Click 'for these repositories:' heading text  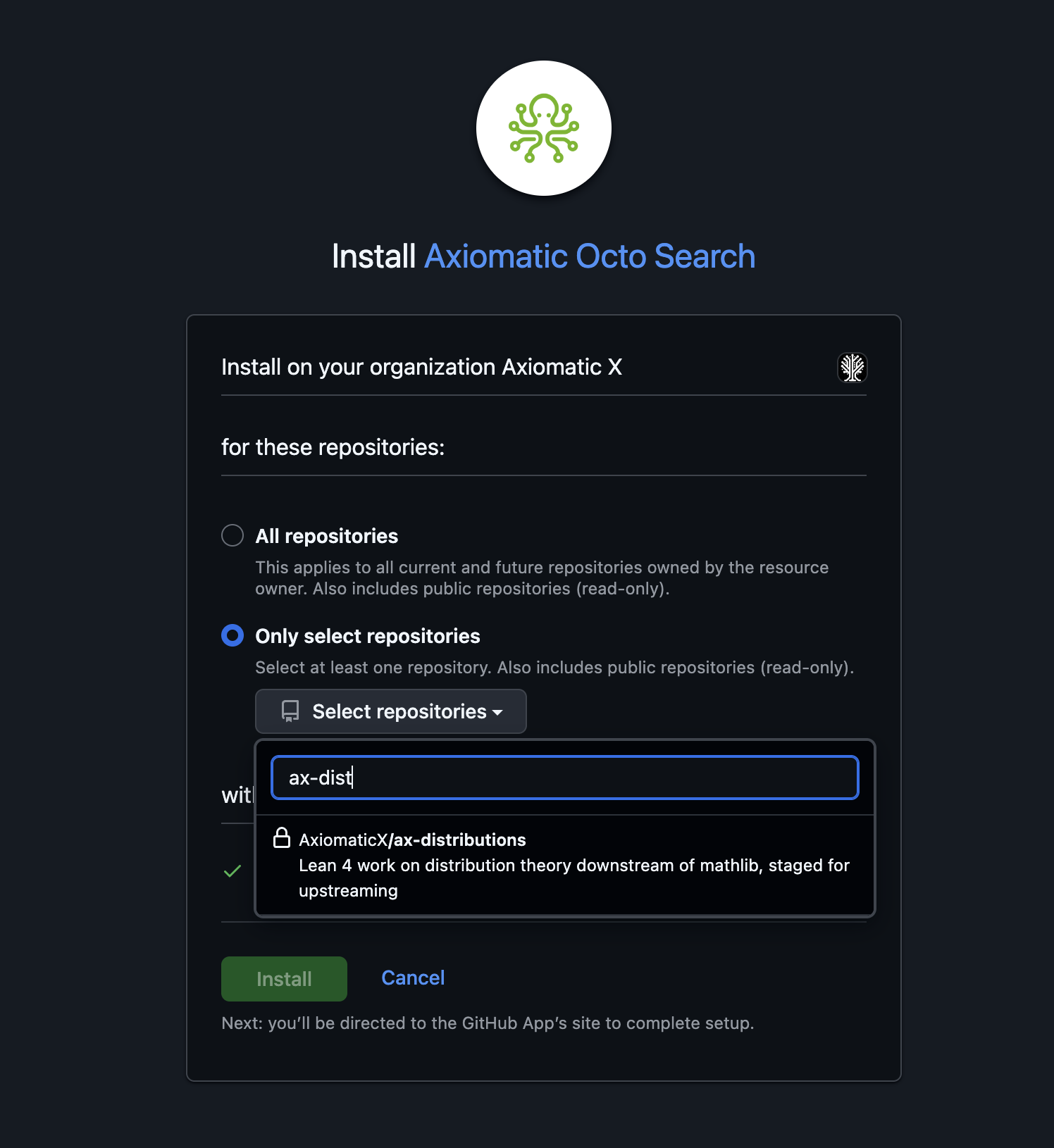tap(333, 447)
